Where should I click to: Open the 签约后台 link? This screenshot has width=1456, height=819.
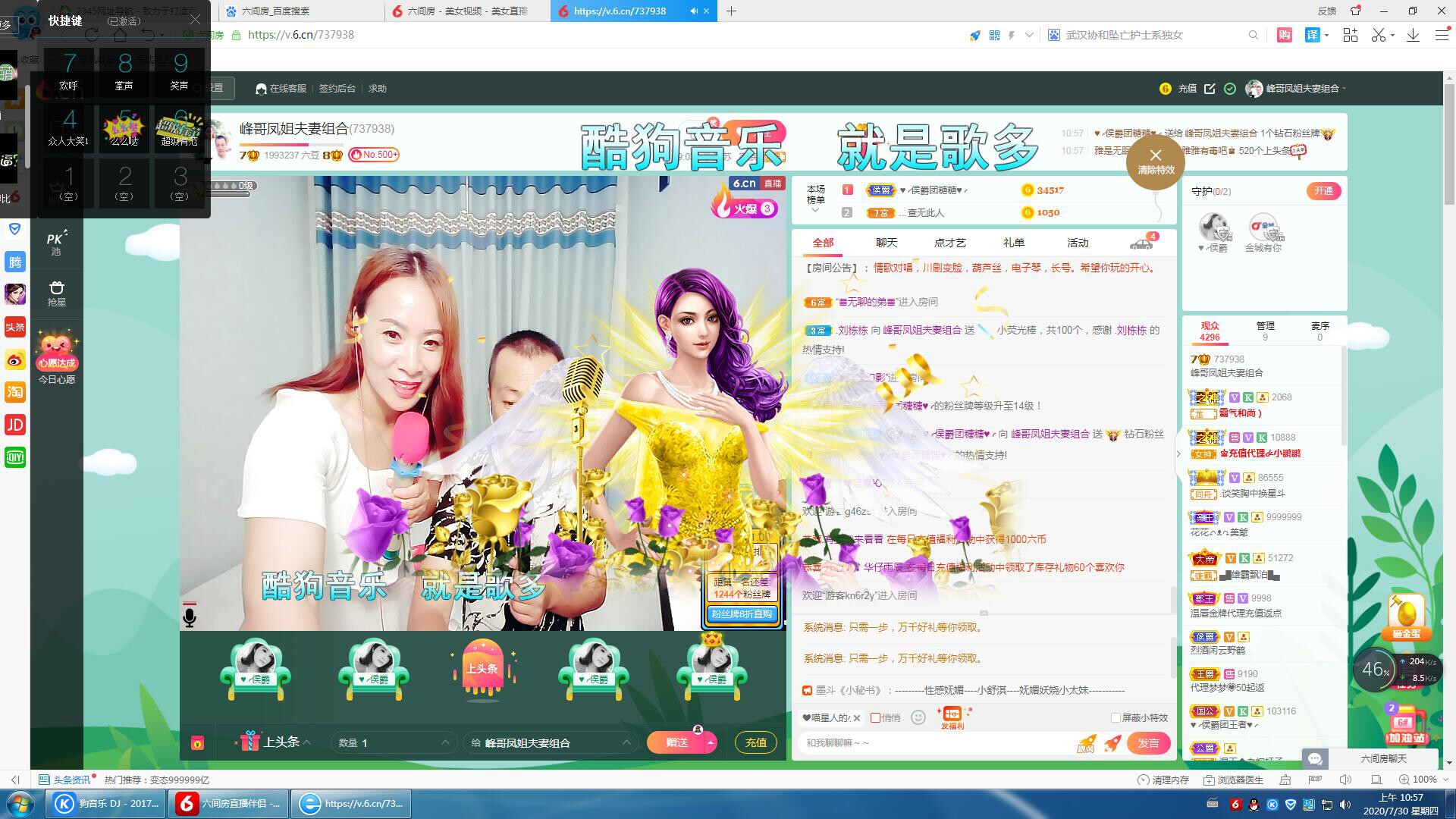pyautogui.click(x=337, y=89)
